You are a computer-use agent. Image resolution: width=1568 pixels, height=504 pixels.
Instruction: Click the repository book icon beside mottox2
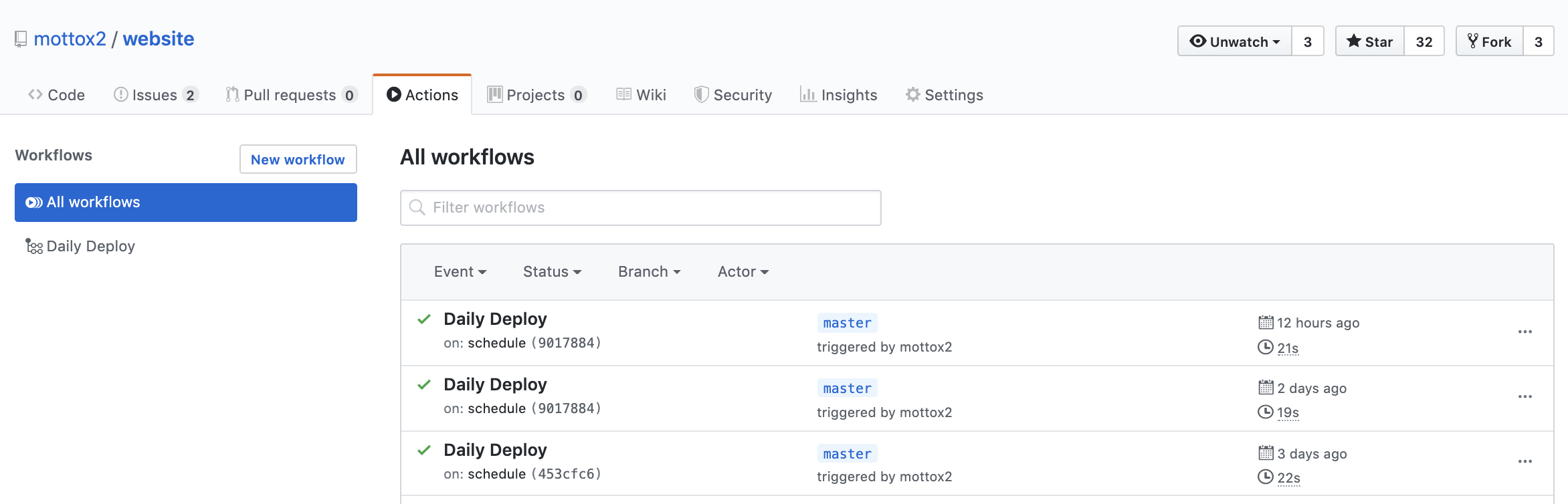click(x=21, y=39)
